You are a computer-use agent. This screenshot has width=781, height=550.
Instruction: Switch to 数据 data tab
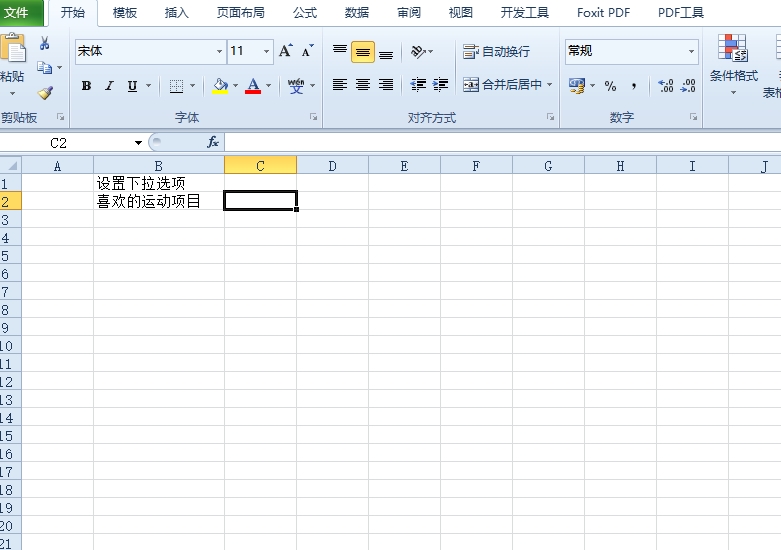pyautogui.click(x=357, y=12)
